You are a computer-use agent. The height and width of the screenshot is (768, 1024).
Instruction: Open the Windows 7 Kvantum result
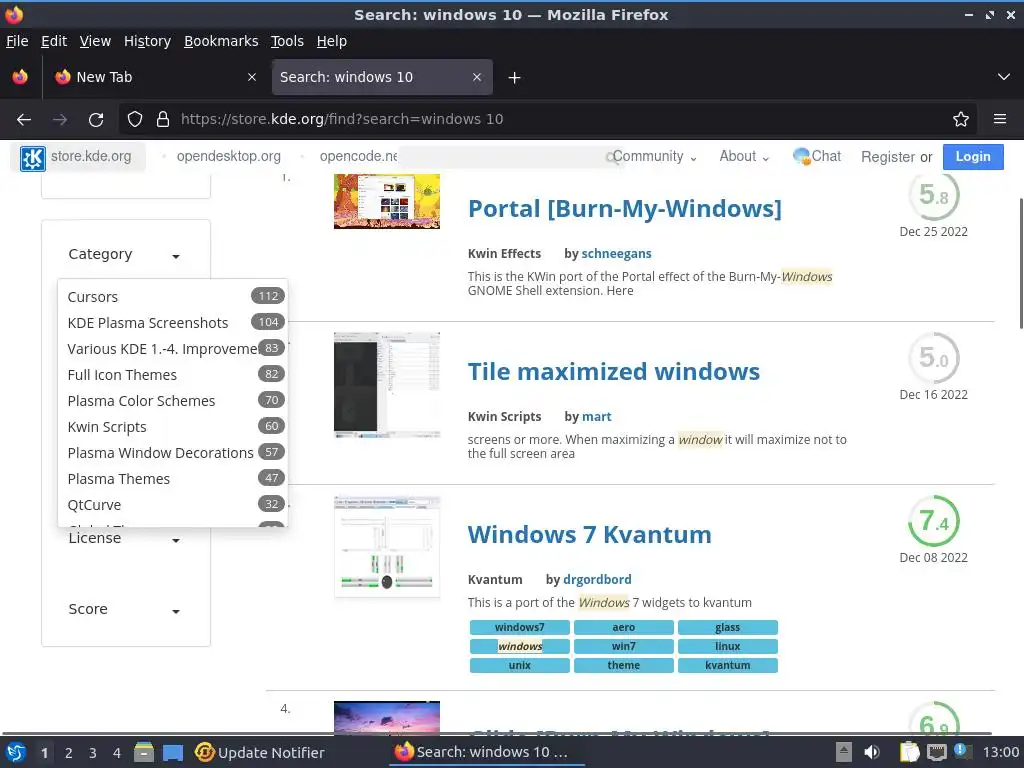590,535
